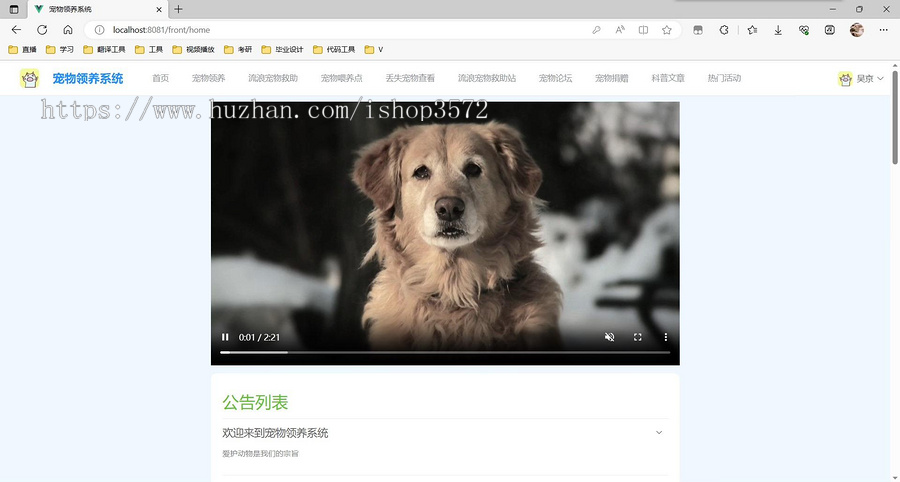
Task: Refresh the current page
Action: (42, 30)
